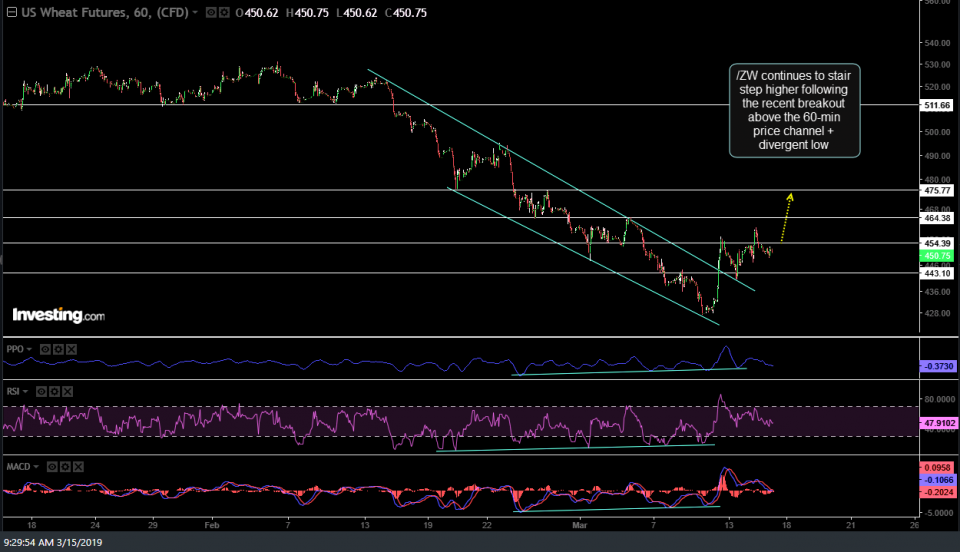This screenshot has width=960, height=552.
Task: Click the 511.66 horizontal line price label
Action: (936, 104)
